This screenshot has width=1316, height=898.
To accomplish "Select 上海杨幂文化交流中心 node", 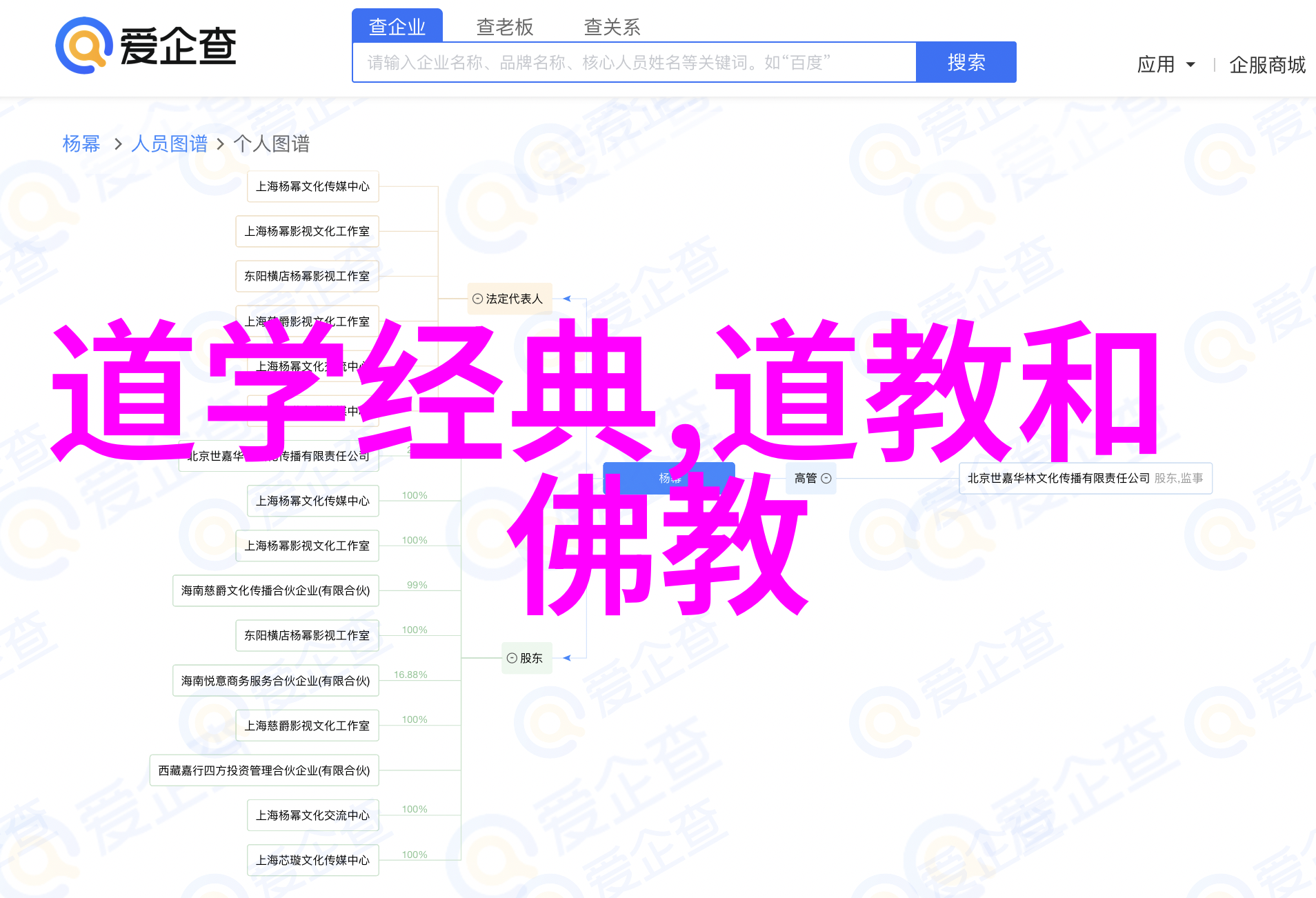I will tap(313, 815).
